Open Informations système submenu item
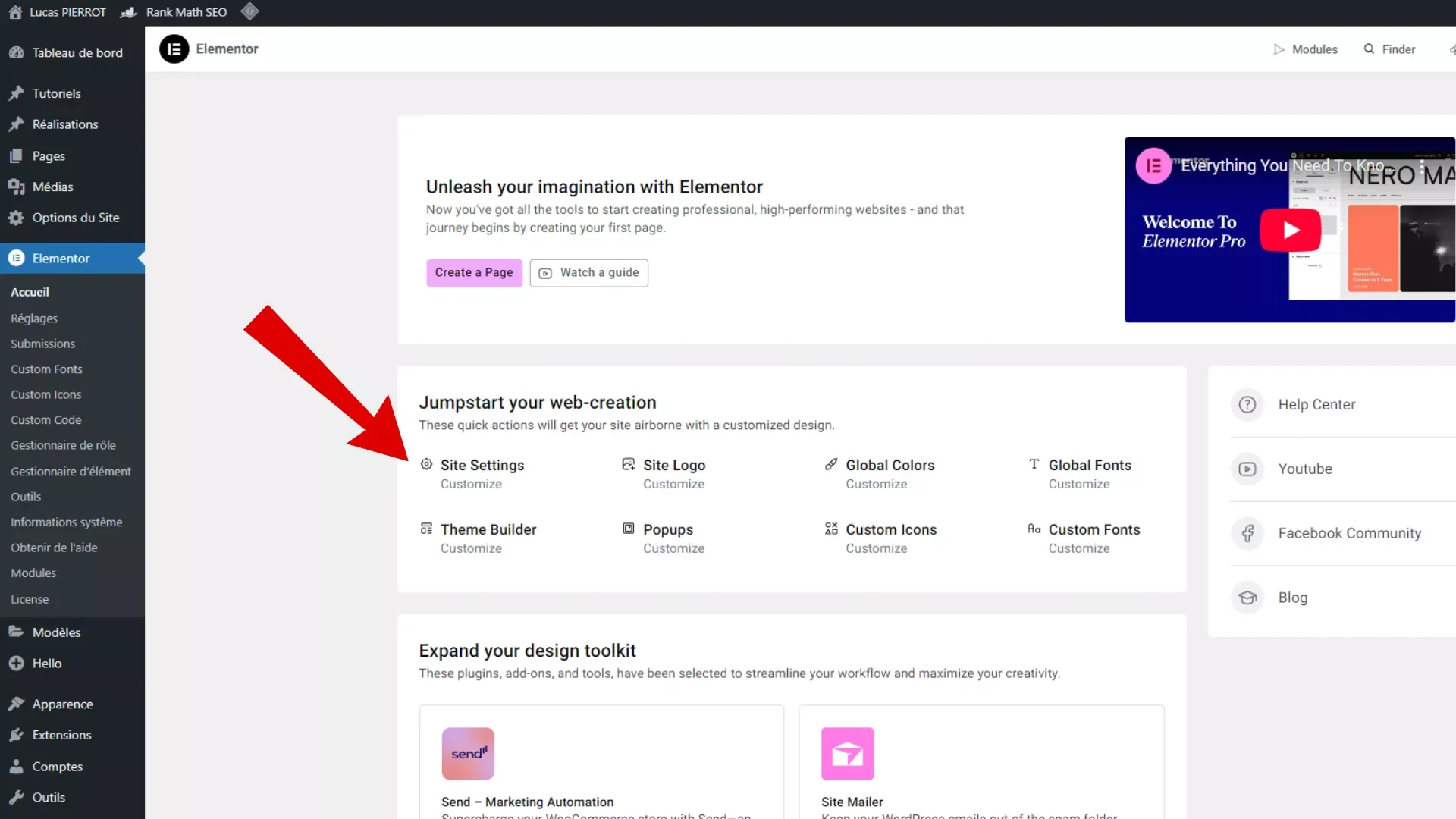The image size is (1456, 819). click(x=66, y=522)
